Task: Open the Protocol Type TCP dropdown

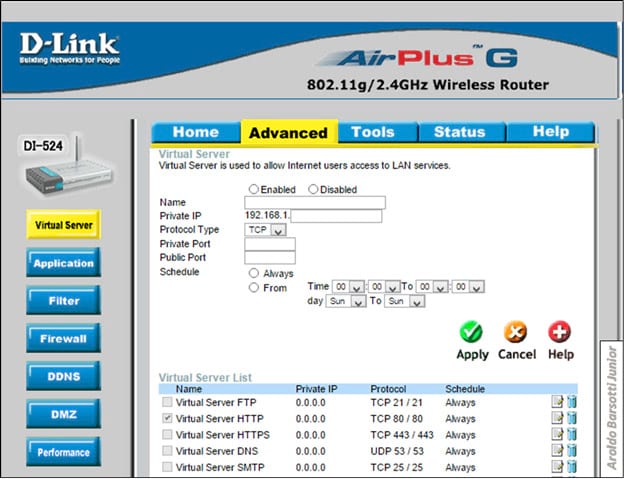Action: 265,230
